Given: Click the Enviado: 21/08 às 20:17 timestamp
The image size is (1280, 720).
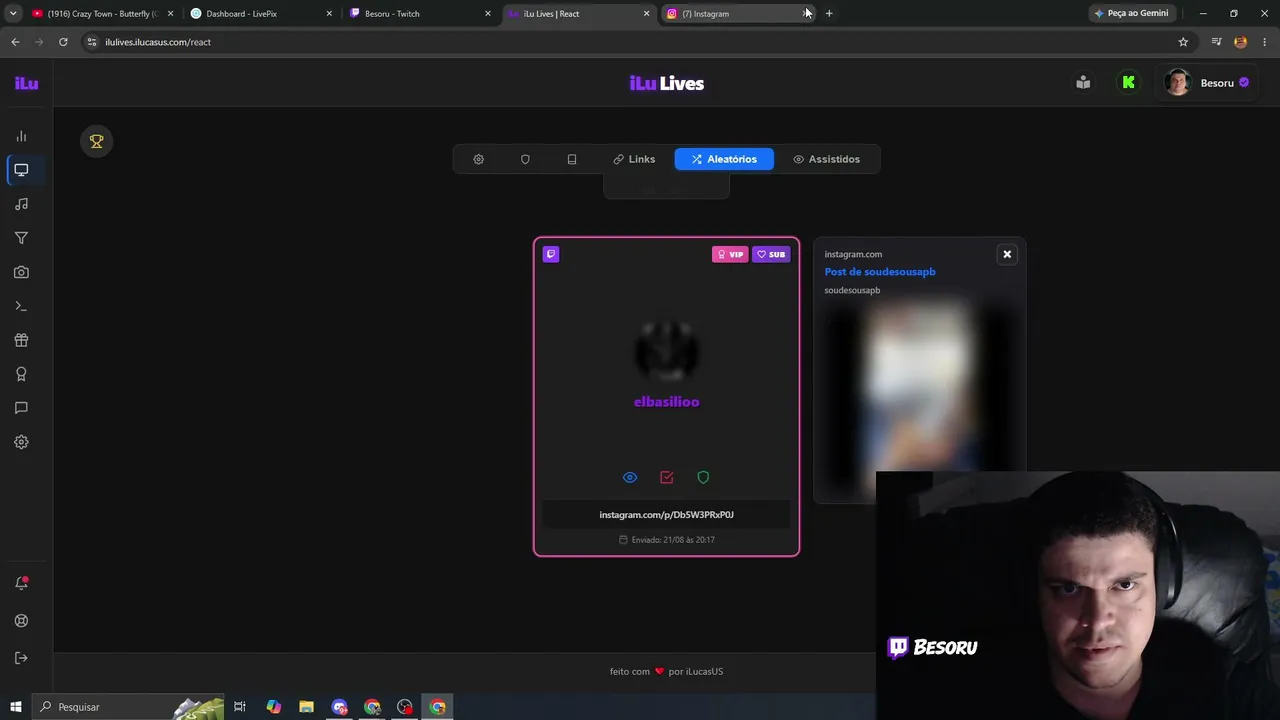Looking at the screenshot, I should (667, 540).
